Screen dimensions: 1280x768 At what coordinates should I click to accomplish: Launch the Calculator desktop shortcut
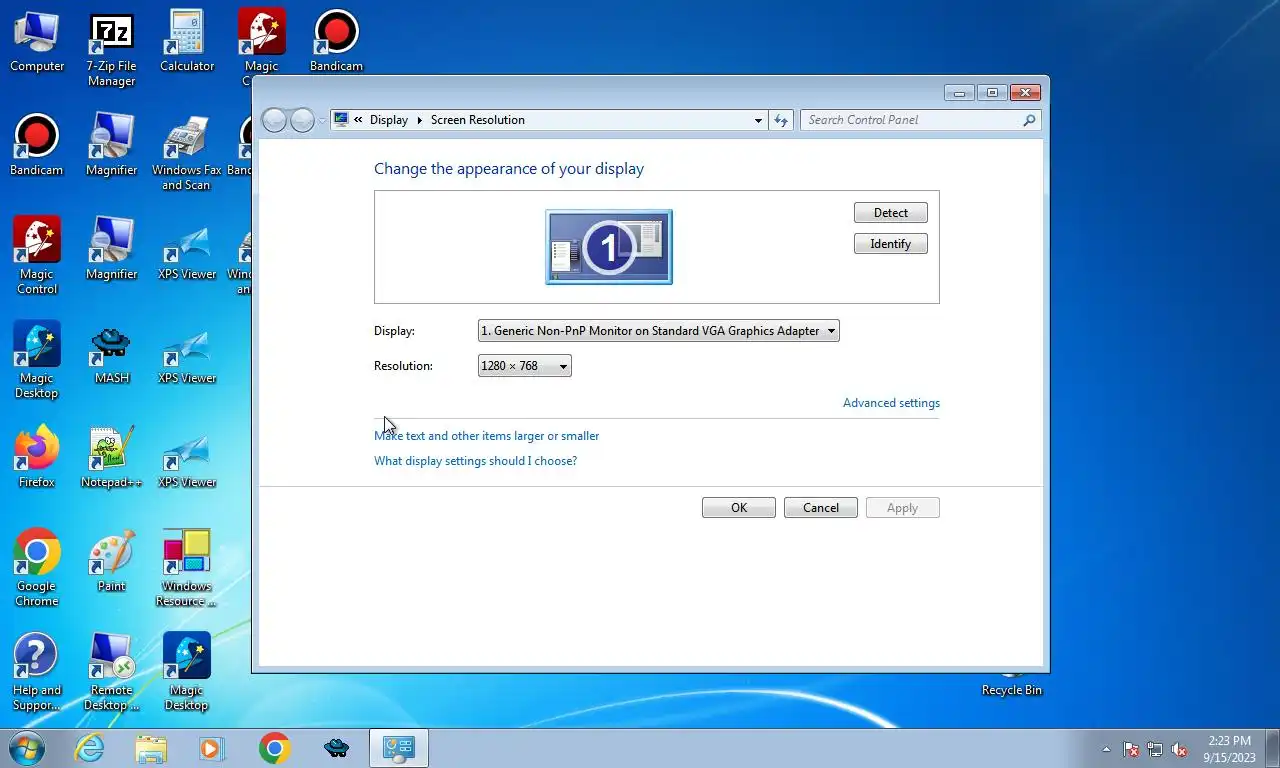187,42
